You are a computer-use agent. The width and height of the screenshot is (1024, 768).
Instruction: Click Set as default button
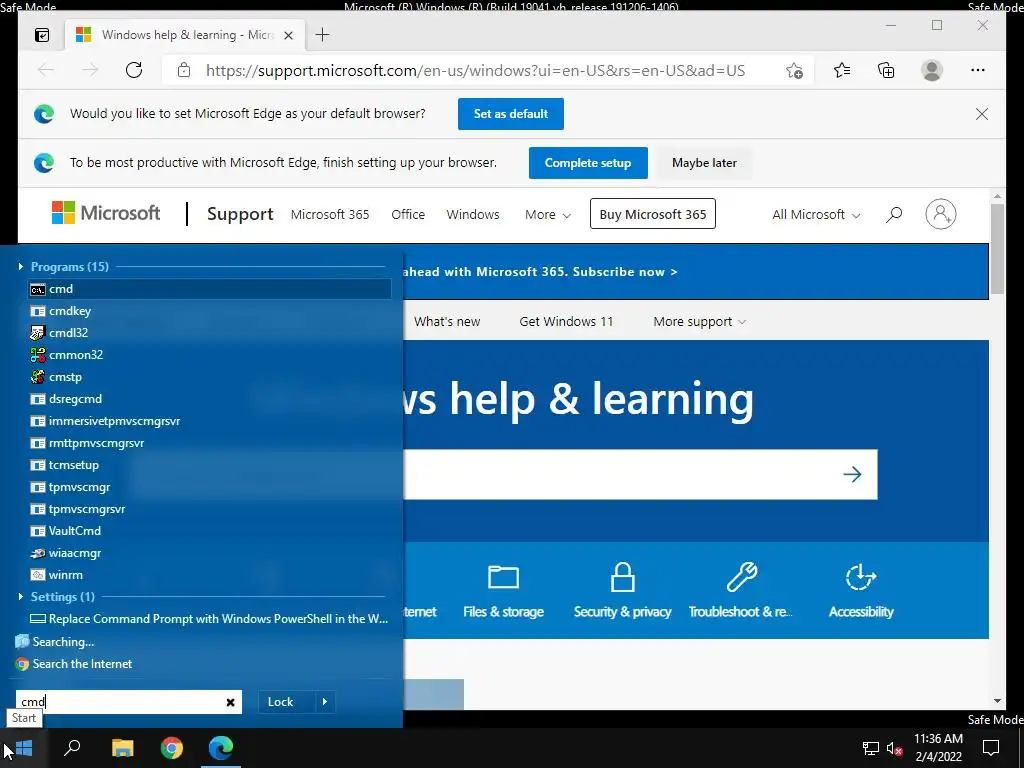(x=511, y=114)
